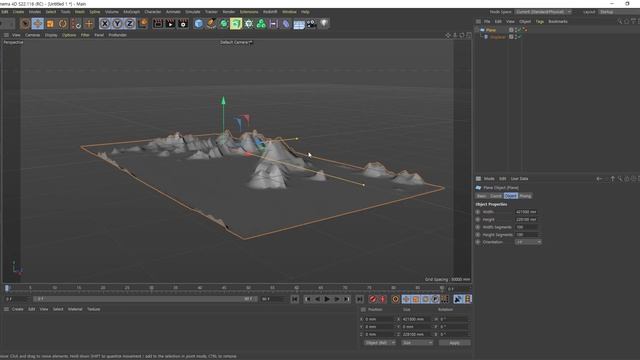Viewport: 640px width, 360px height.
Task: Open the Spline Pen tool
Action: [211, 24]
